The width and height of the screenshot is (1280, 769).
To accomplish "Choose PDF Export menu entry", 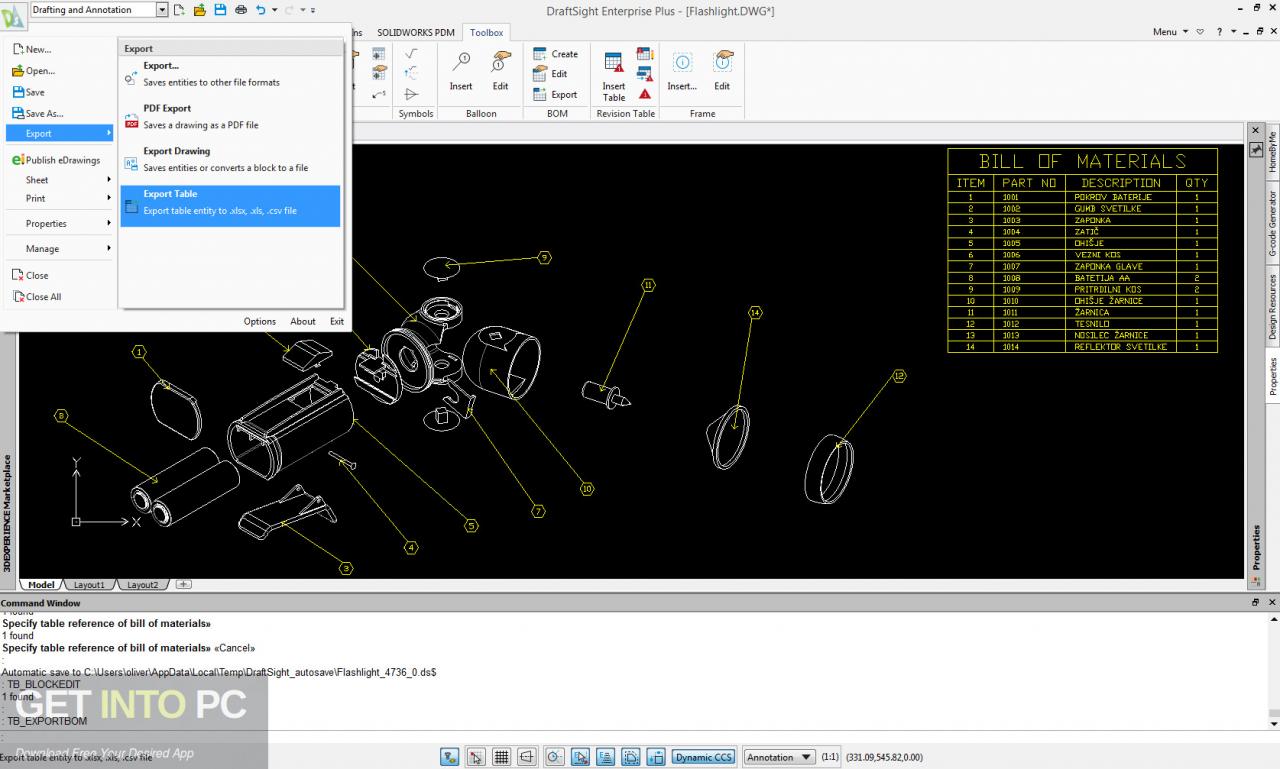I will (x=230, y=116).
